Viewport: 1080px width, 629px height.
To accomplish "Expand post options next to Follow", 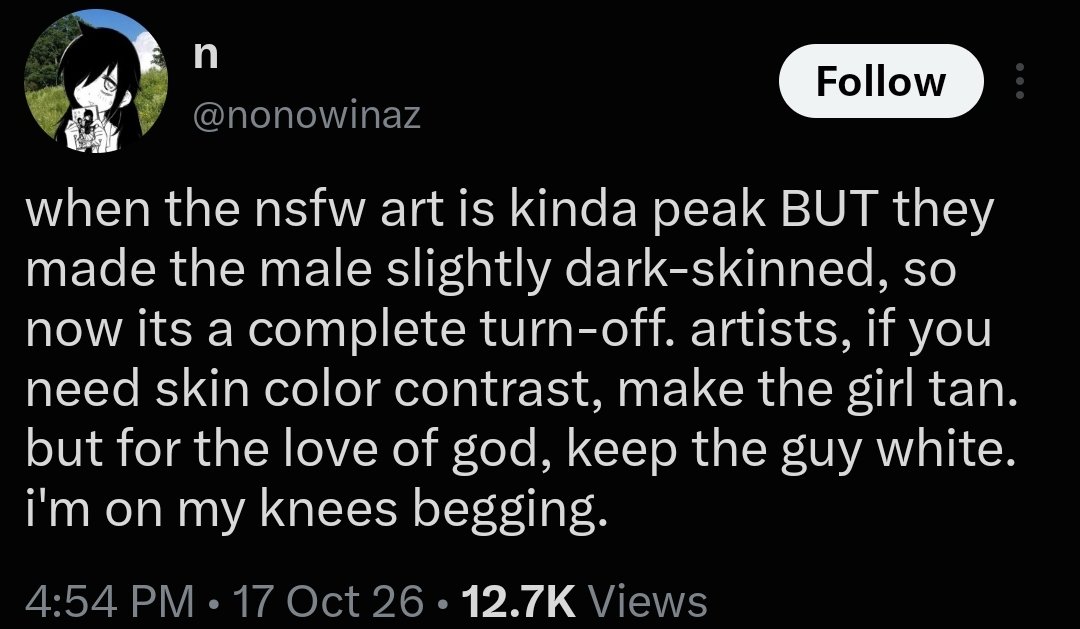I will click(x=1020, y=81).
